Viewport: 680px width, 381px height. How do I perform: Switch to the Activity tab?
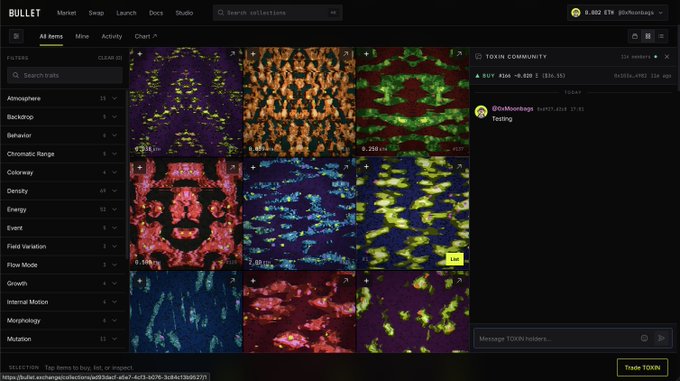pyautogui.click(x=111, y=36)
